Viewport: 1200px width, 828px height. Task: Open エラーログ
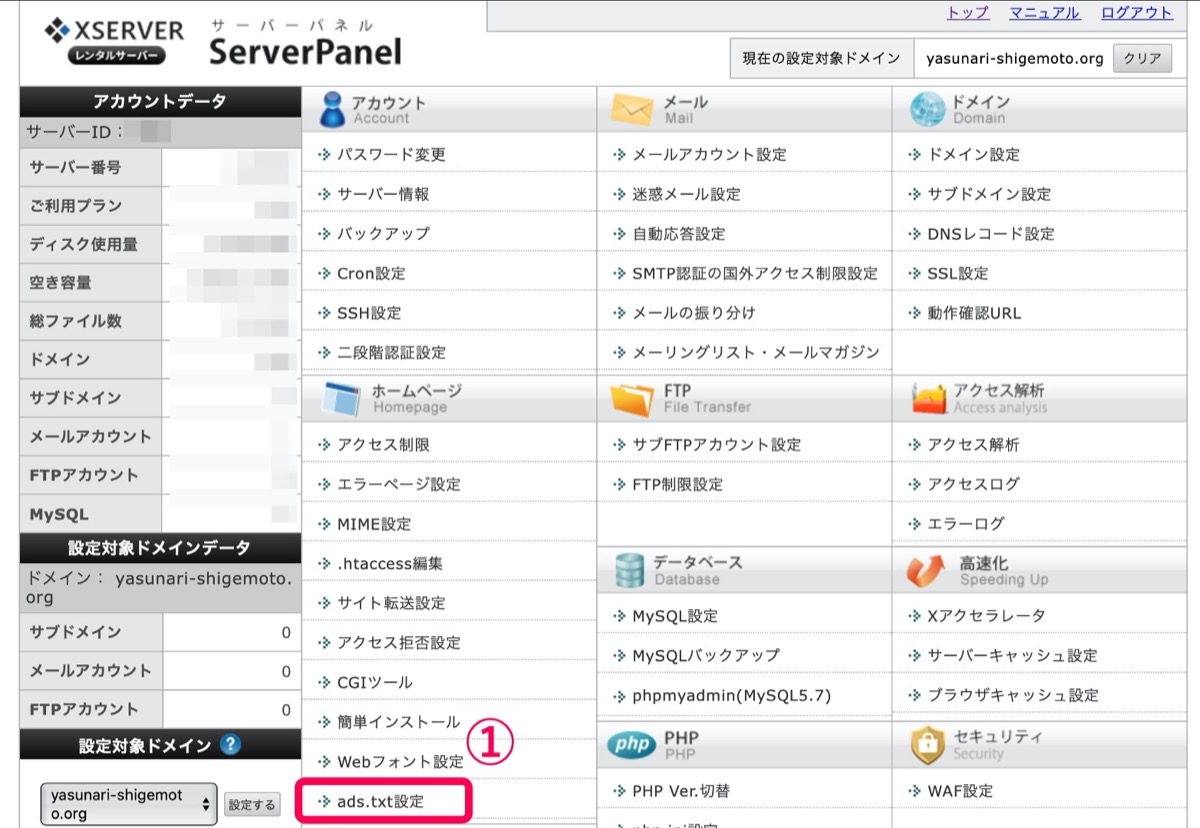click(965, 523)
